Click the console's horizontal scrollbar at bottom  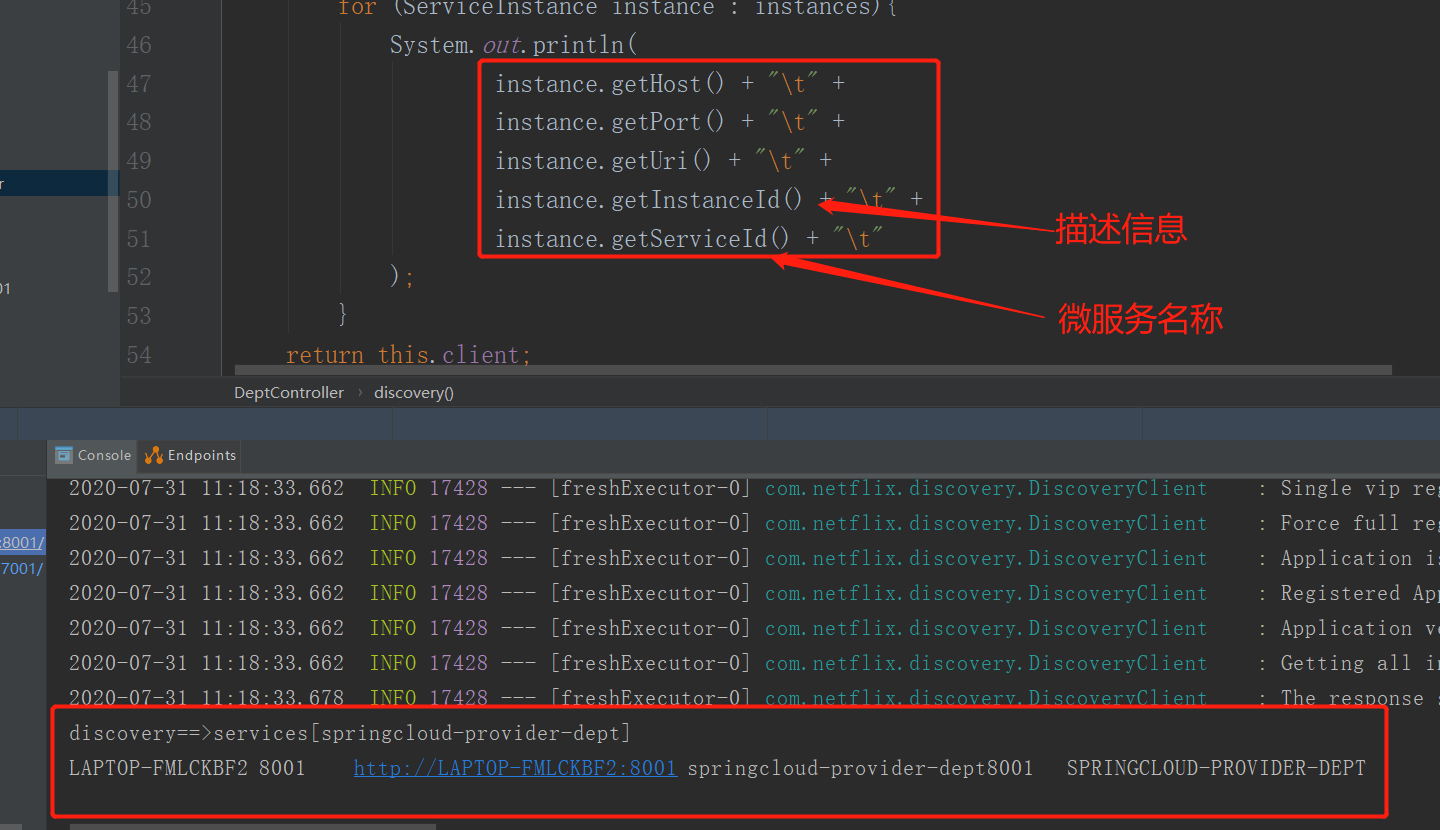(250, 826)
